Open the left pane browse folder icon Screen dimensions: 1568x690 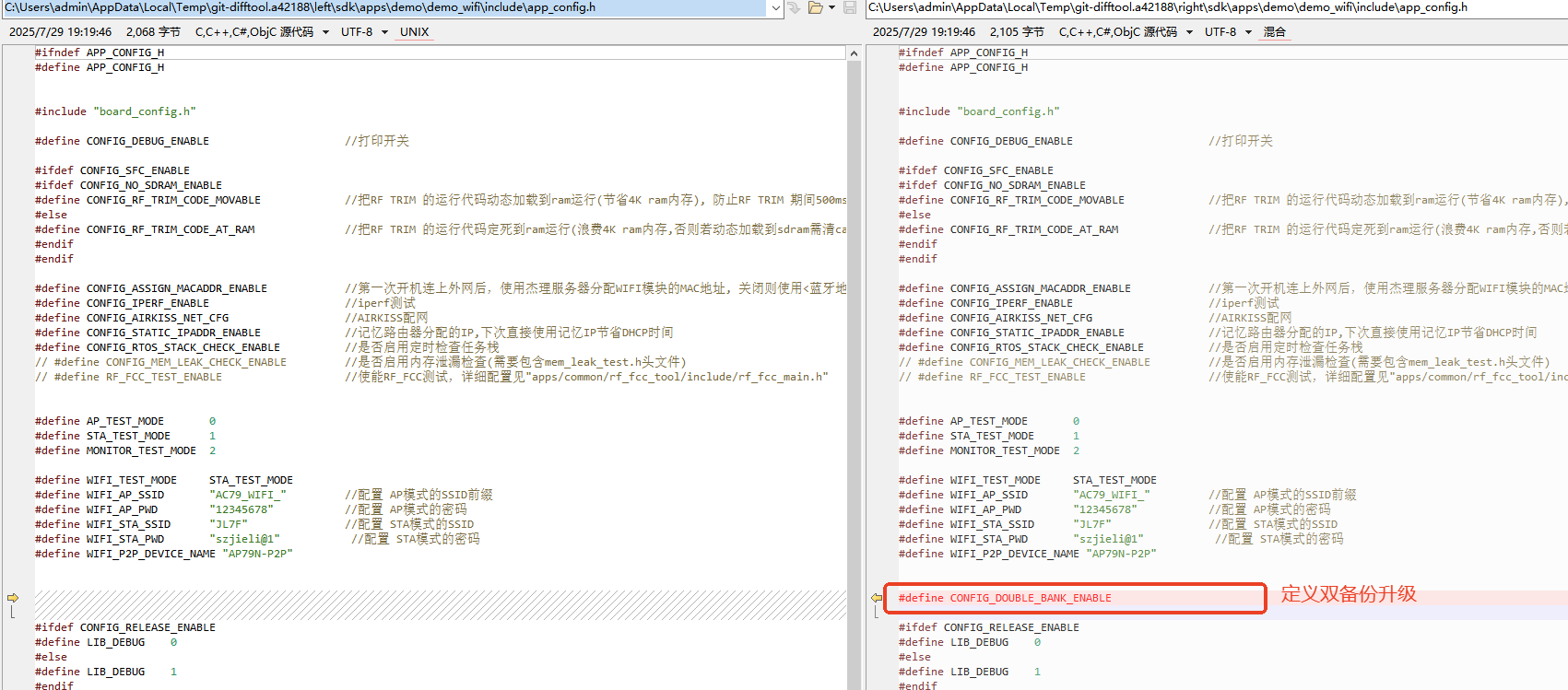point(815,8)
